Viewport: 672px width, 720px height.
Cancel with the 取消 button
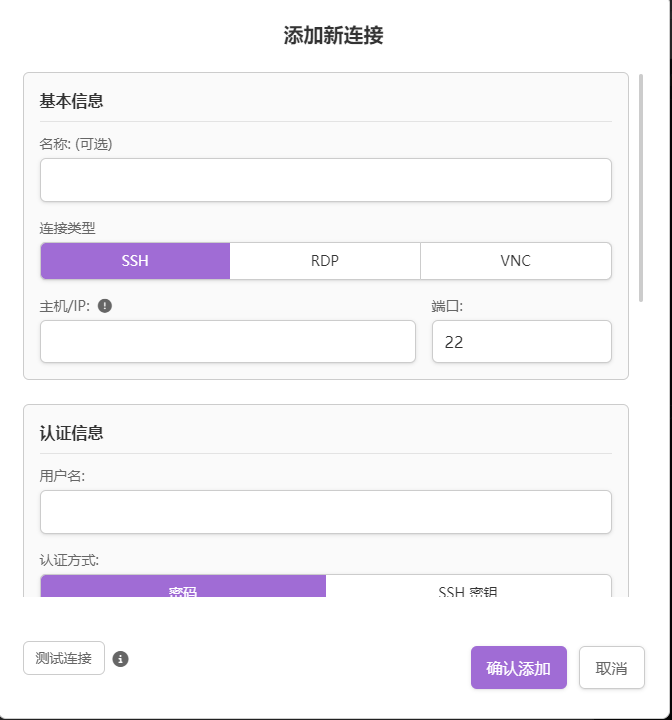pos(611,668)
